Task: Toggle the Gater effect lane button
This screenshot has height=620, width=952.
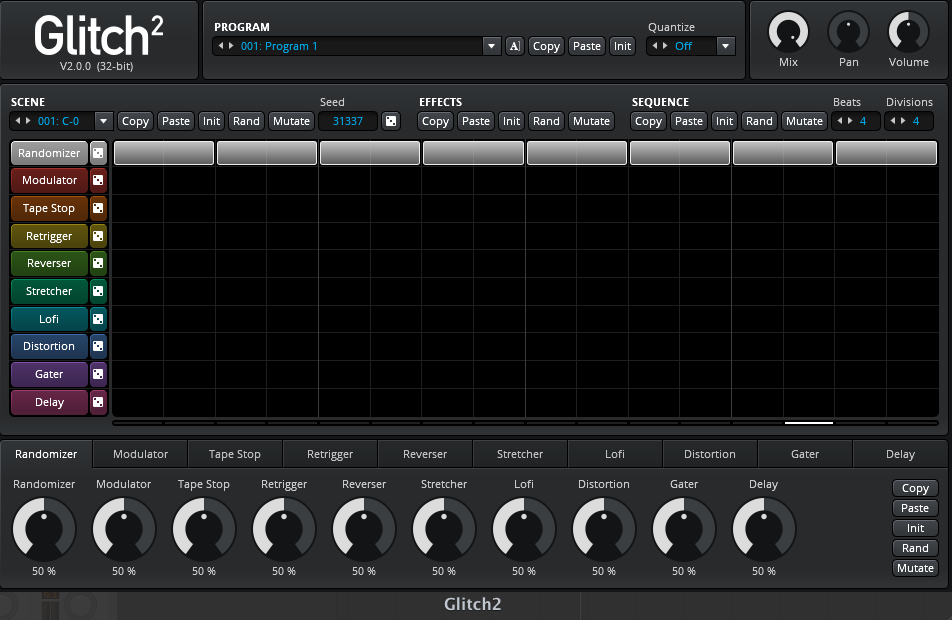Action: point(49,374)
